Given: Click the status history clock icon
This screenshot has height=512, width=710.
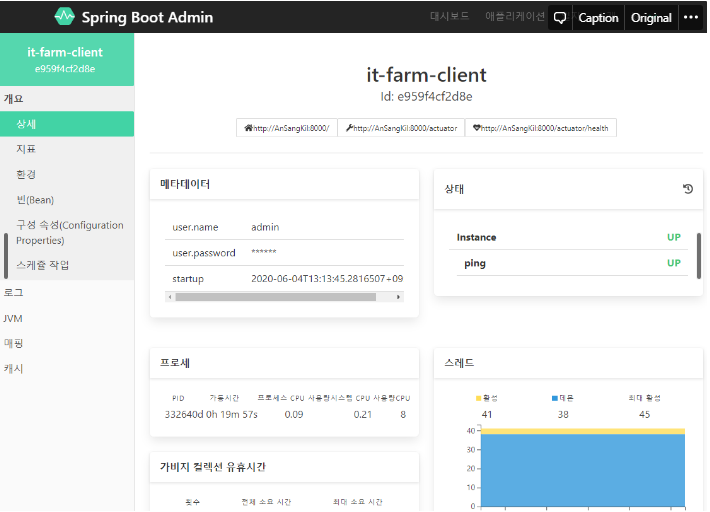Looking at the screenshot, I should [x=688, y=189].
